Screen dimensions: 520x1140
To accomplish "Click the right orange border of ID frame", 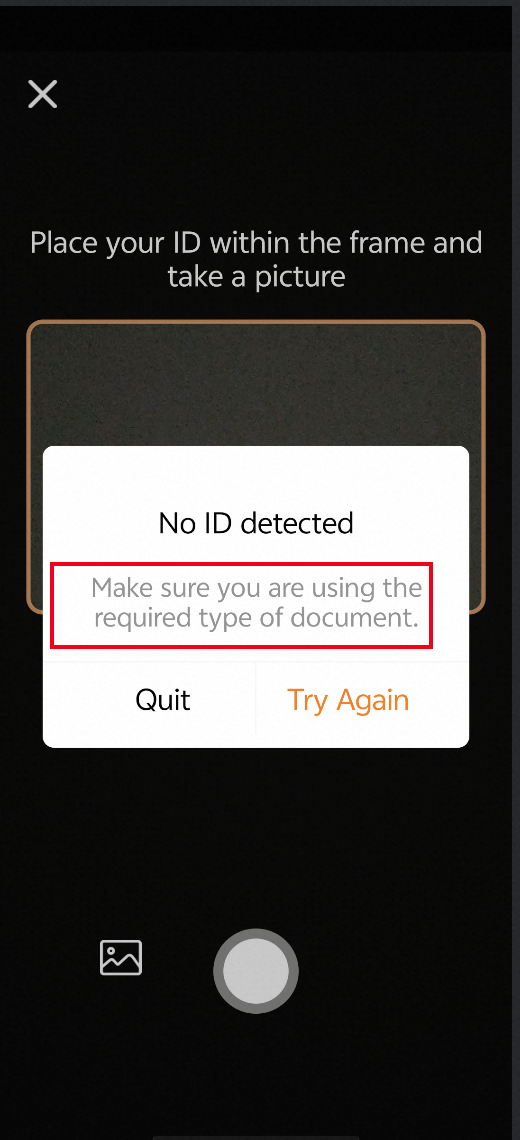I will tap(484, 385).
